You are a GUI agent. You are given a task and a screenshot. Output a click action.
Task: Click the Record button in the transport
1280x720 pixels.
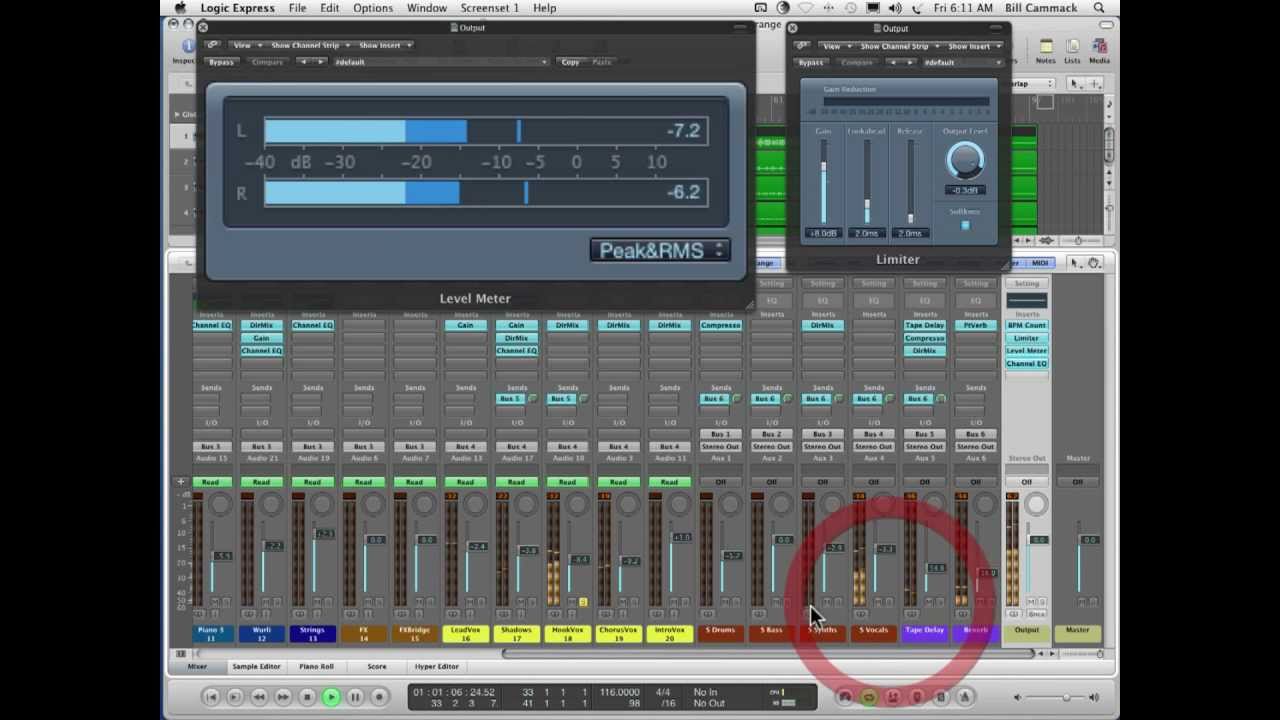(x=379, y=697)
